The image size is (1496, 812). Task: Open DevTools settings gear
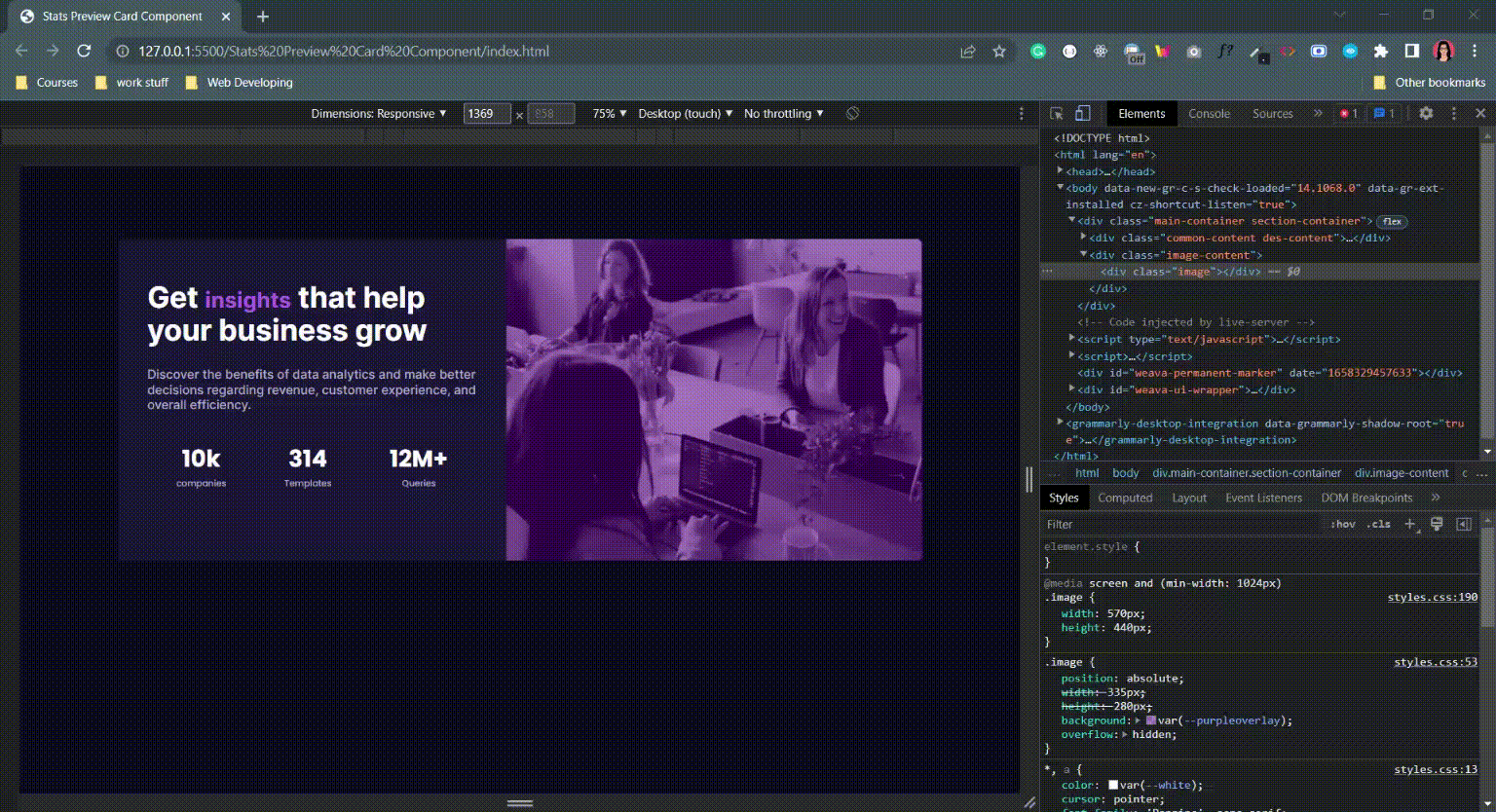click(1426, 114)
